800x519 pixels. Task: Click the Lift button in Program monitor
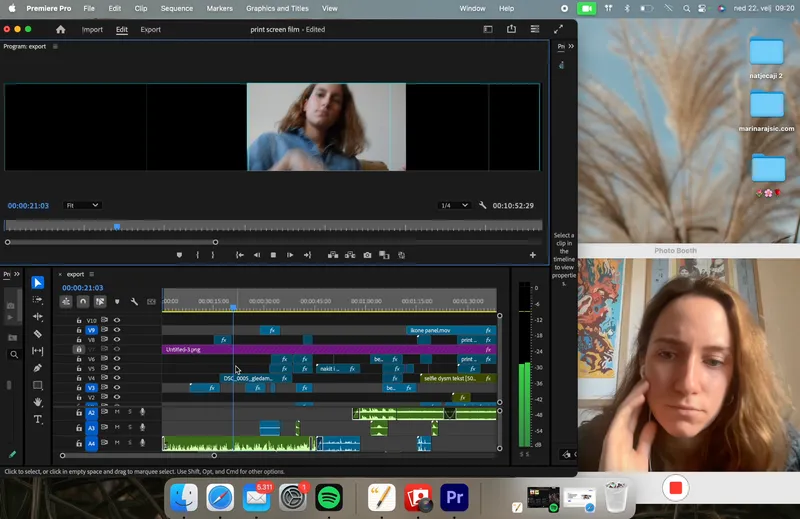pyautogui.click(x=333, y=255)
